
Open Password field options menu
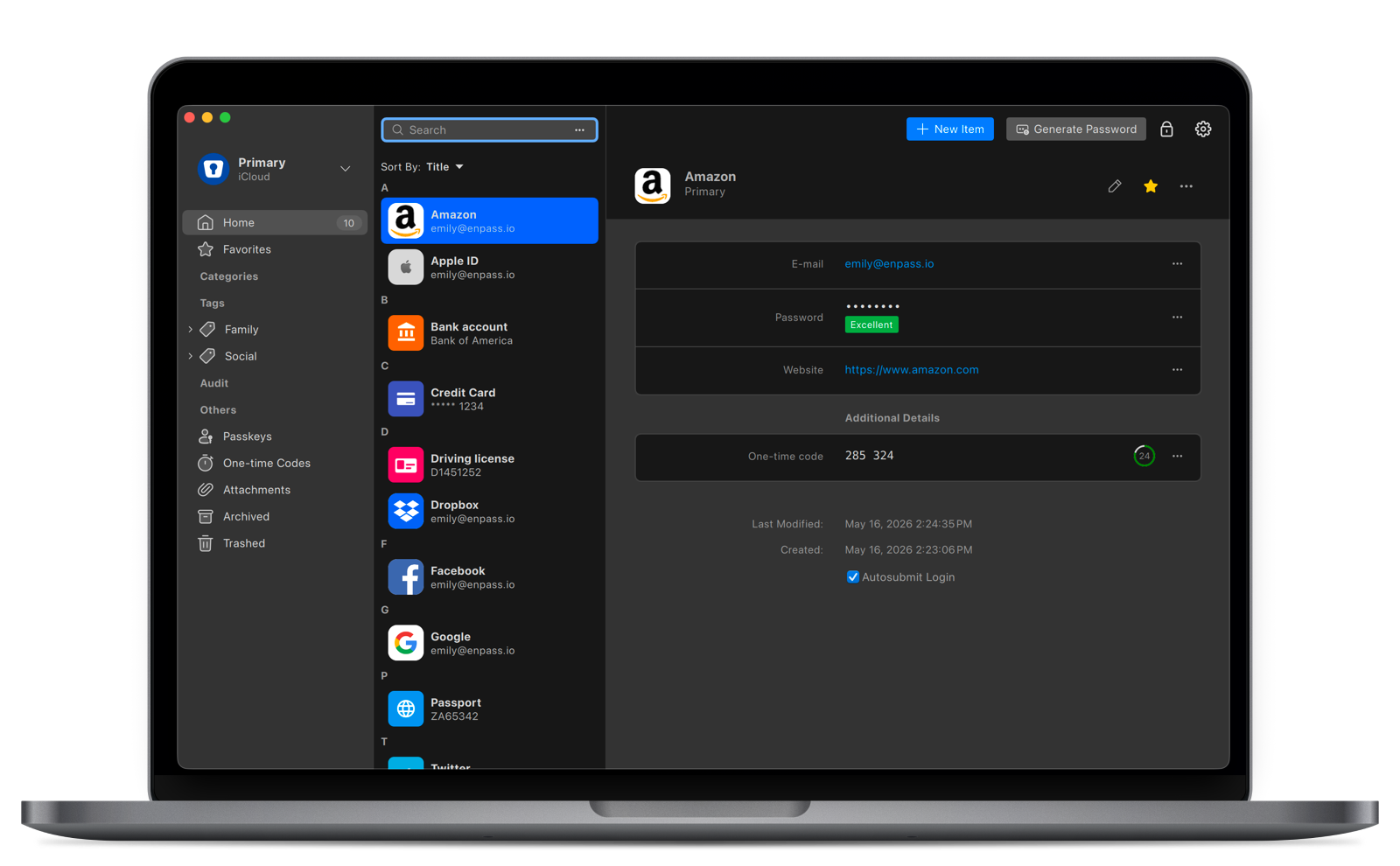pos(1177,317)
